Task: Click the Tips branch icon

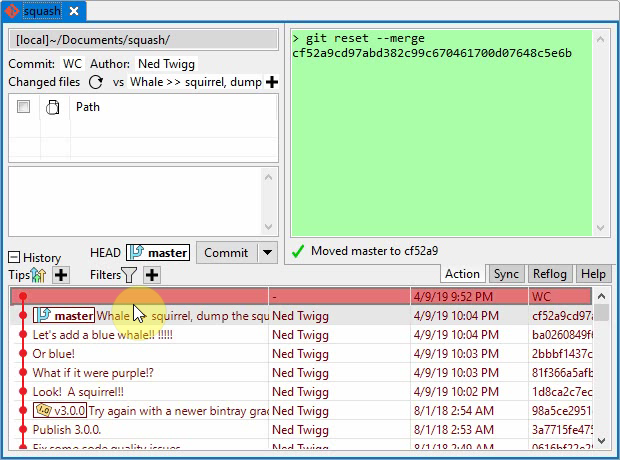Action: [39, 275]
